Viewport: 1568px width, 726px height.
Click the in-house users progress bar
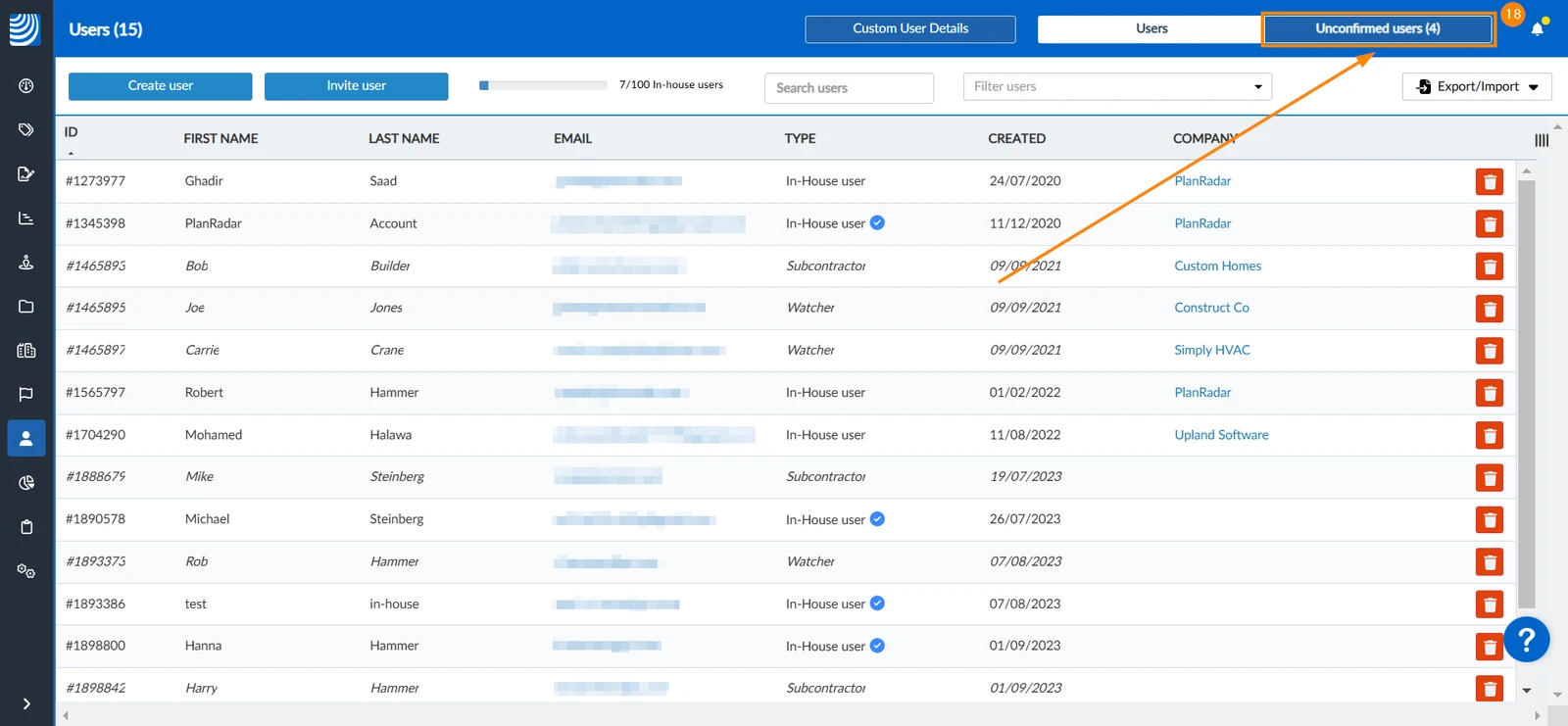(543, 85)
